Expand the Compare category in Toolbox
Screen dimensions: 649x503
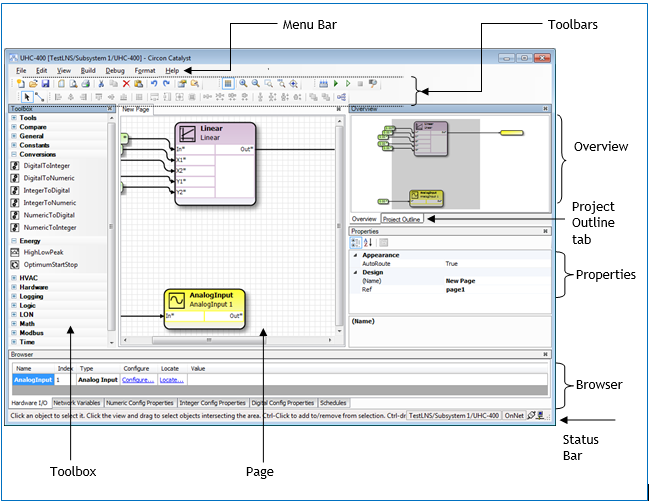click(x=14, y=127)
